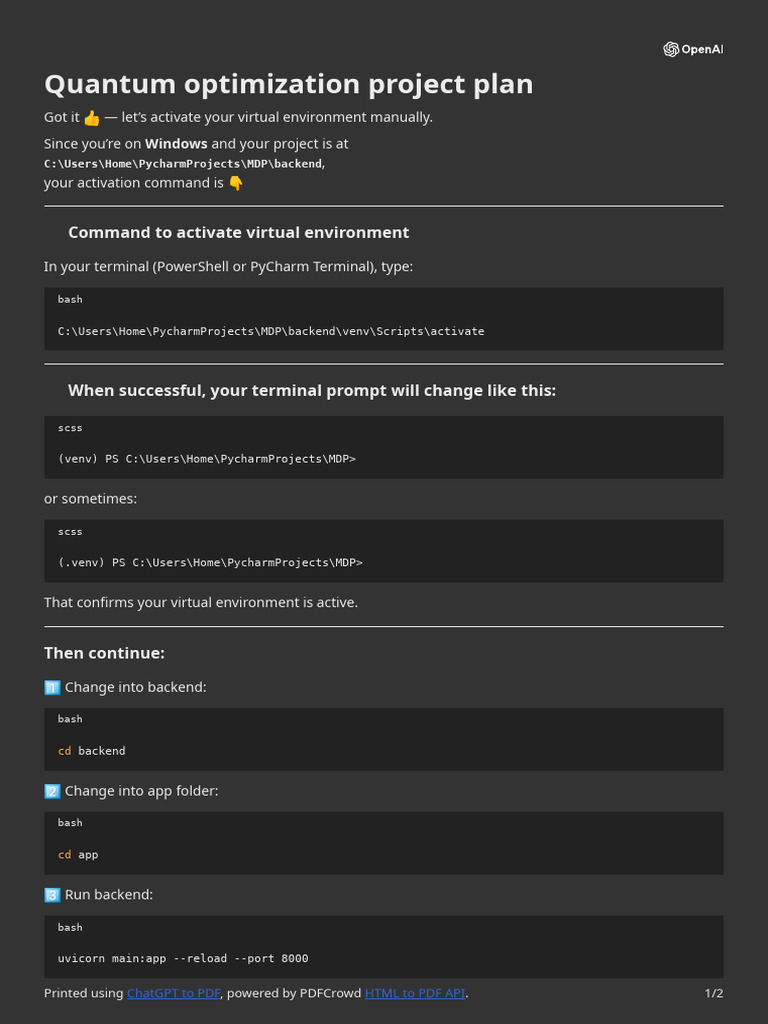Click the 'cd backend' command
Screen dimensions: 768x1024
(x=91, y=751)
